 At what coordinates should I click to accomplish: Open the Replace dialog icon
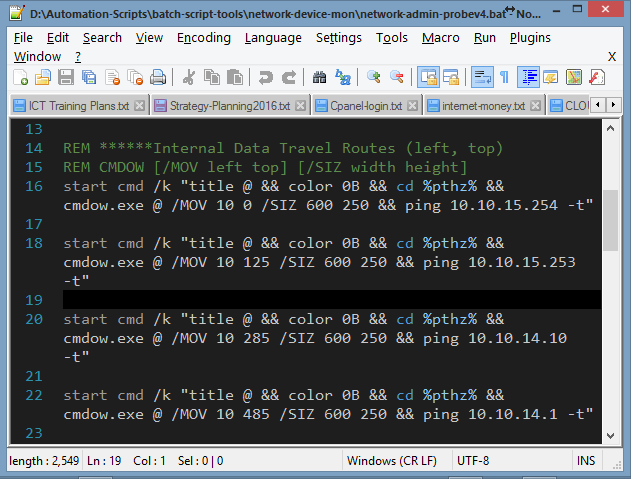pyautogui.click(x=343, y=77)
